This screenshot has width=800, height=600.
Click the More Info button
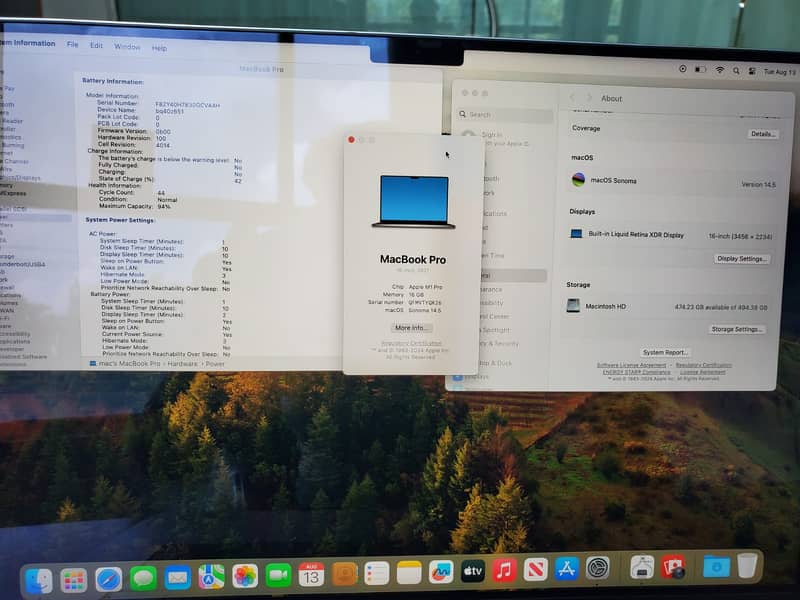pyautogui.click(x=411, y=328)
